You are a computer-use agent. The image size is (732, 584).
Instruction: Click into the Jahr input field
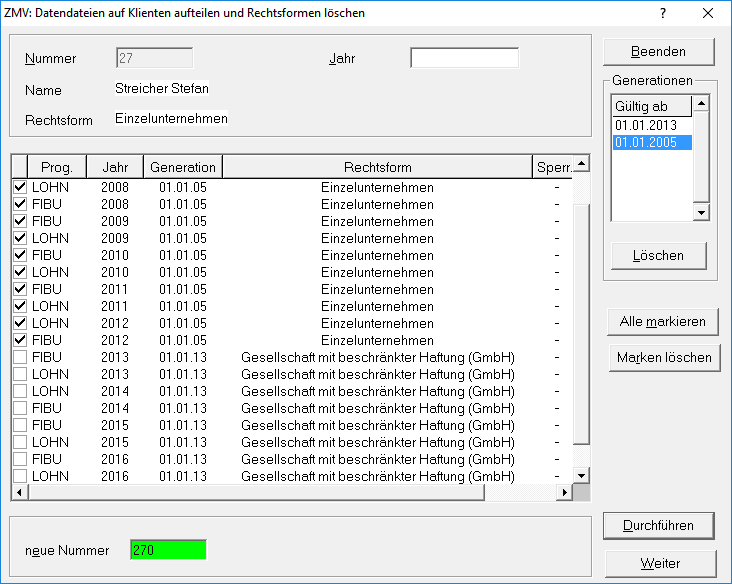[x=464, y=58]
